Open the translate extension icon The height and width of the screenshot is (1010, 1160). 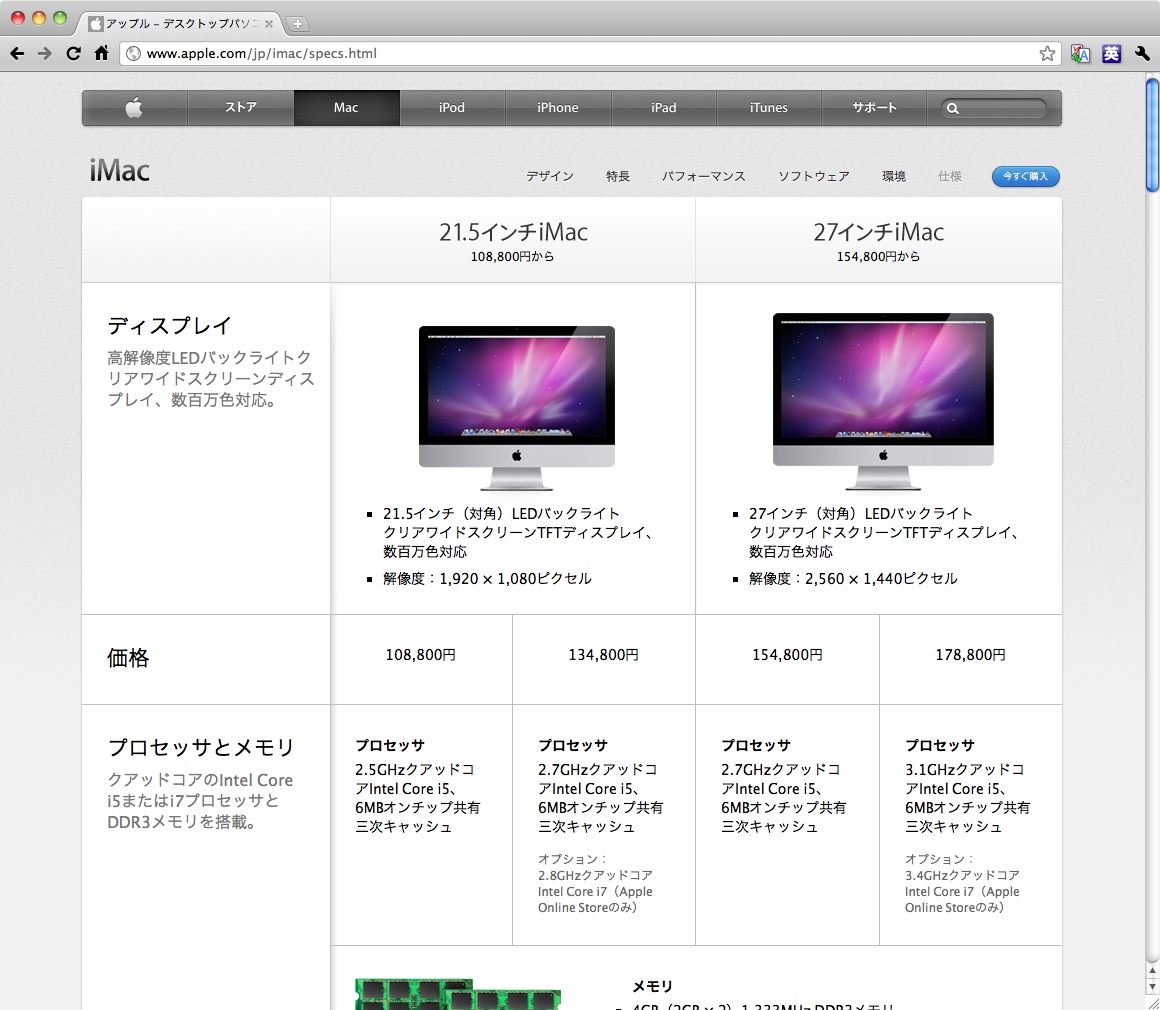point(1080,53)
